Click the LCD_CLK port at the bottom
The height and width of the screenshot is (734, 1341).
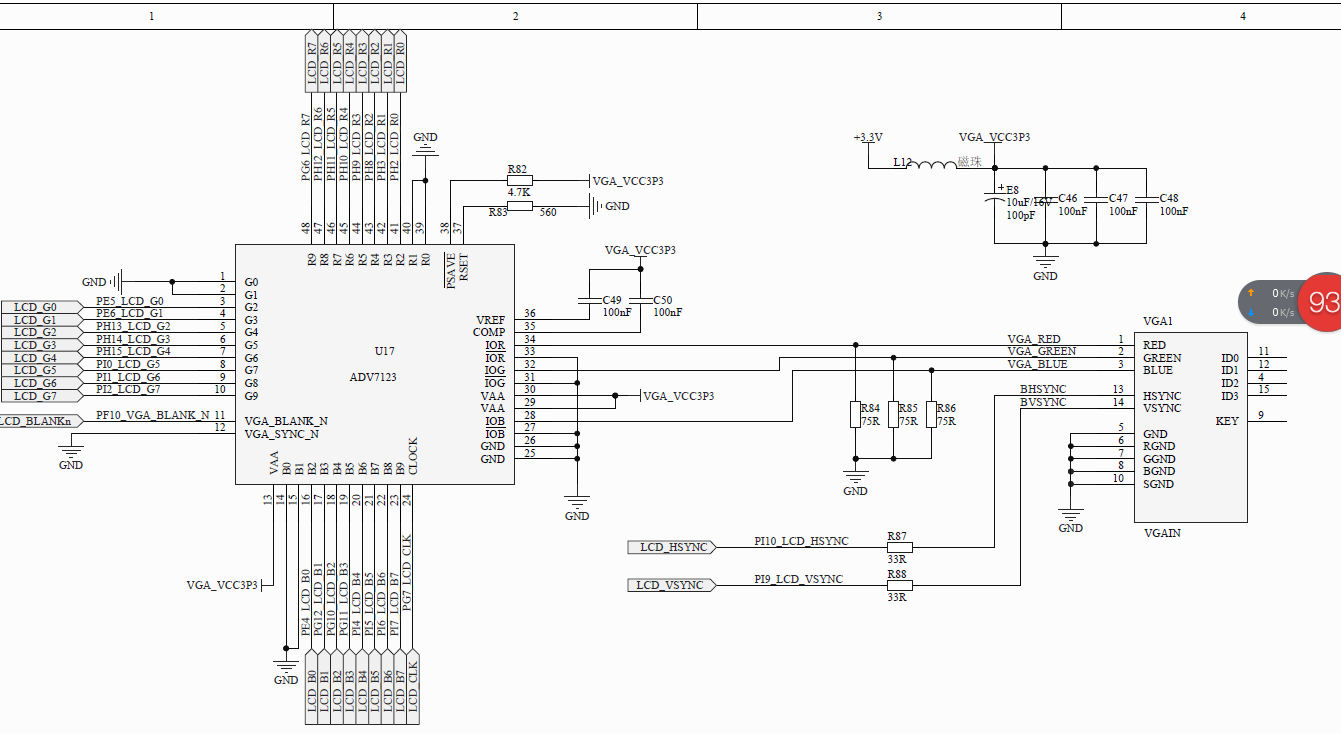pos(412,687)
